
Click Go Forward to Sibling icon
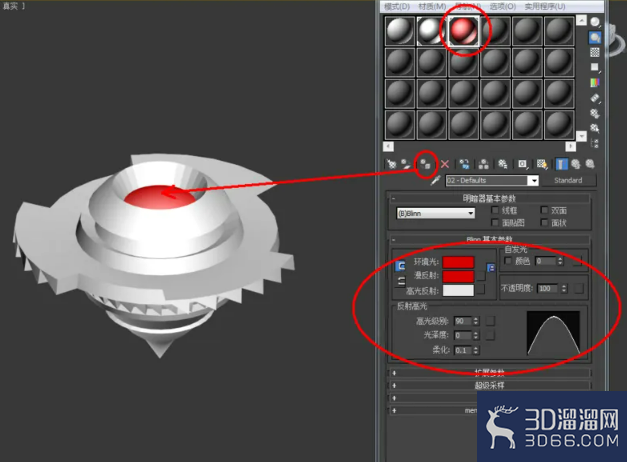[590, 164]
